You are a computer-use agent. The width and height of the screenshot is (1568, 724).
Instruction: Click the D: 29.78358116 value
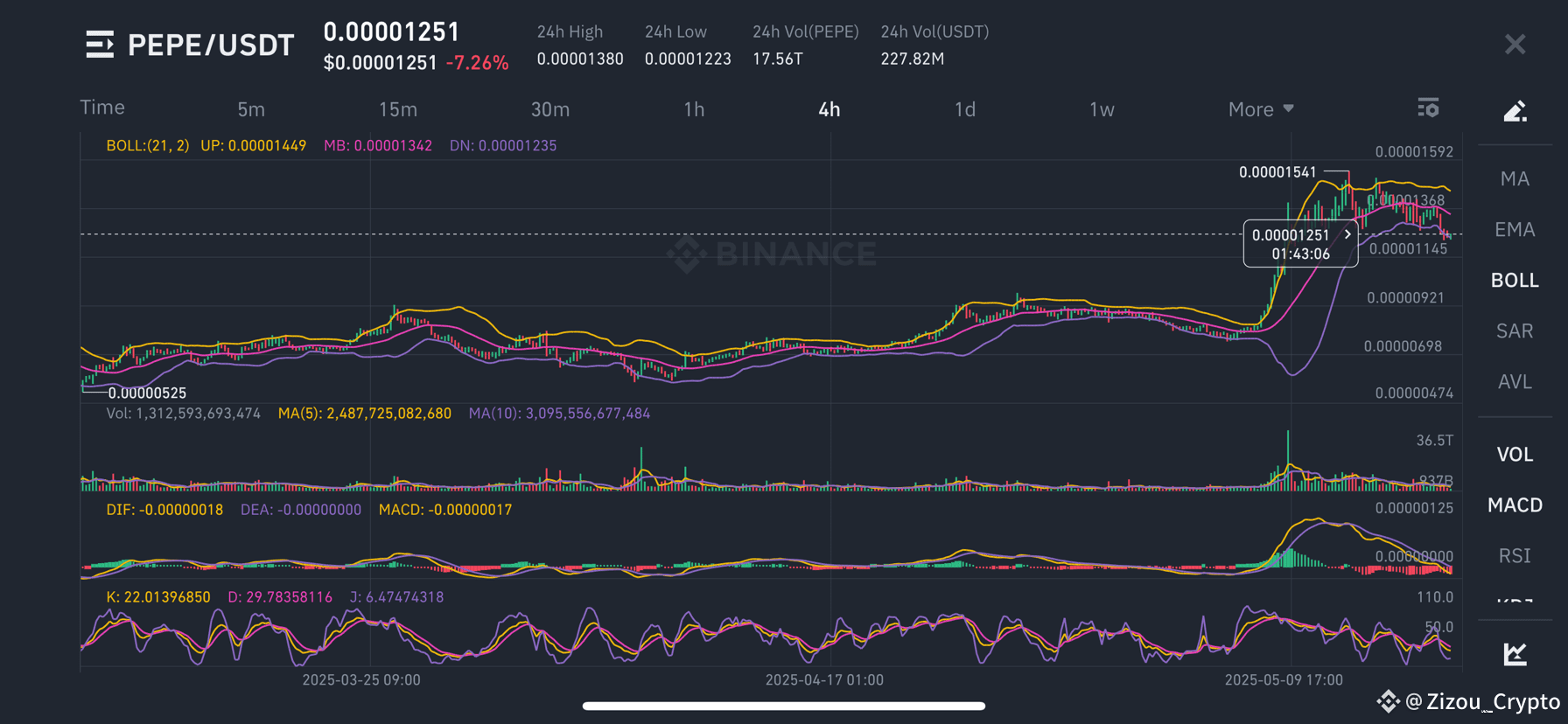click(280, 597)
